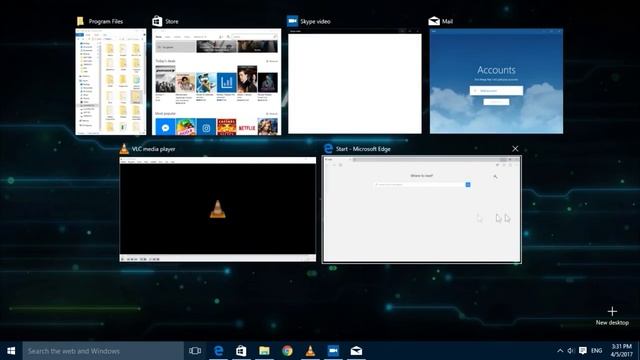Image resolution: width=640 pixels, height=360 pixels.
Task: Open the Windows Start menu
Action: pyautogui.click(x=11, y=351)
